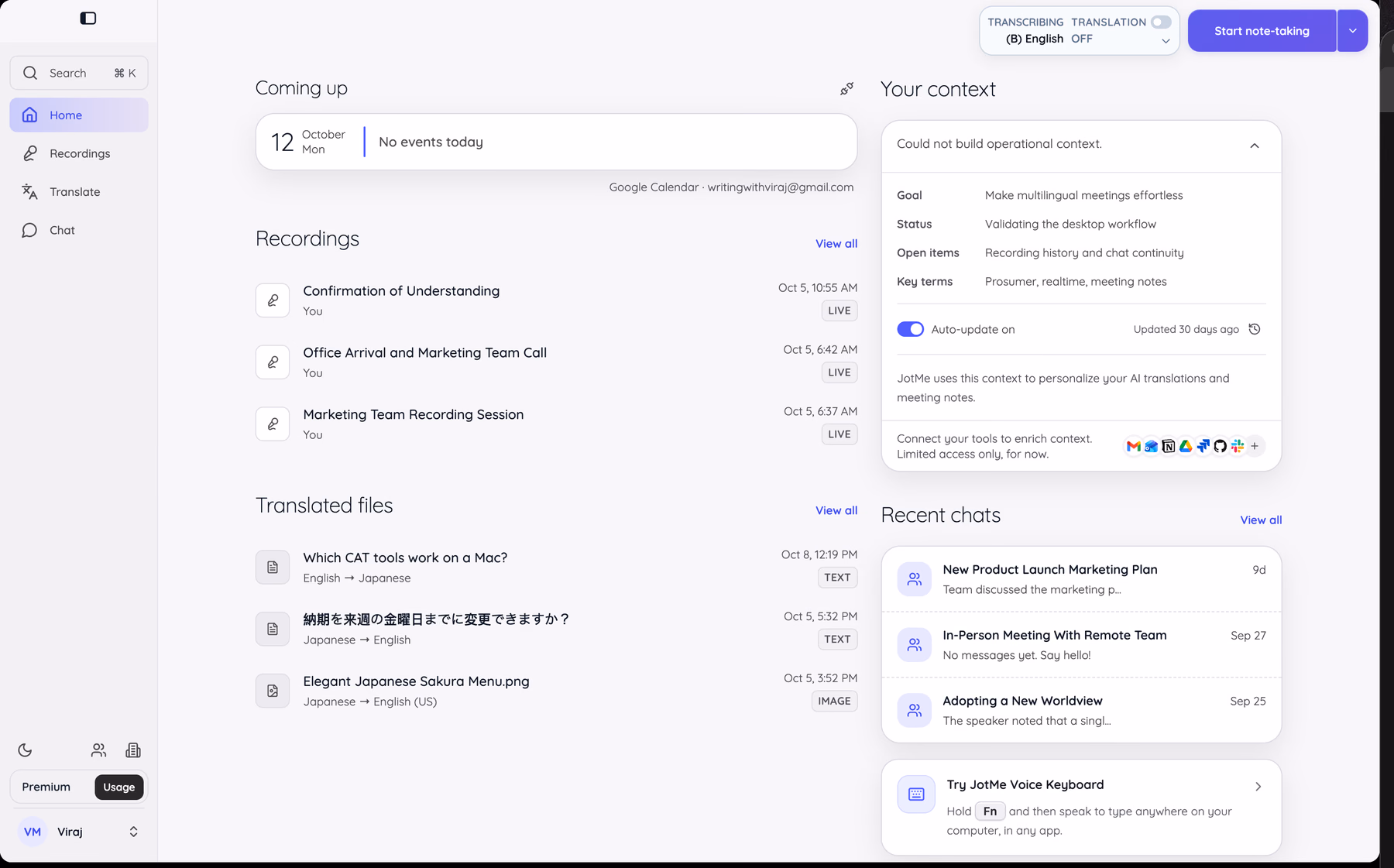Viewport: 1394px width, 868px height.
Task: Click Start note-taking button
Action: [1262, 31]
